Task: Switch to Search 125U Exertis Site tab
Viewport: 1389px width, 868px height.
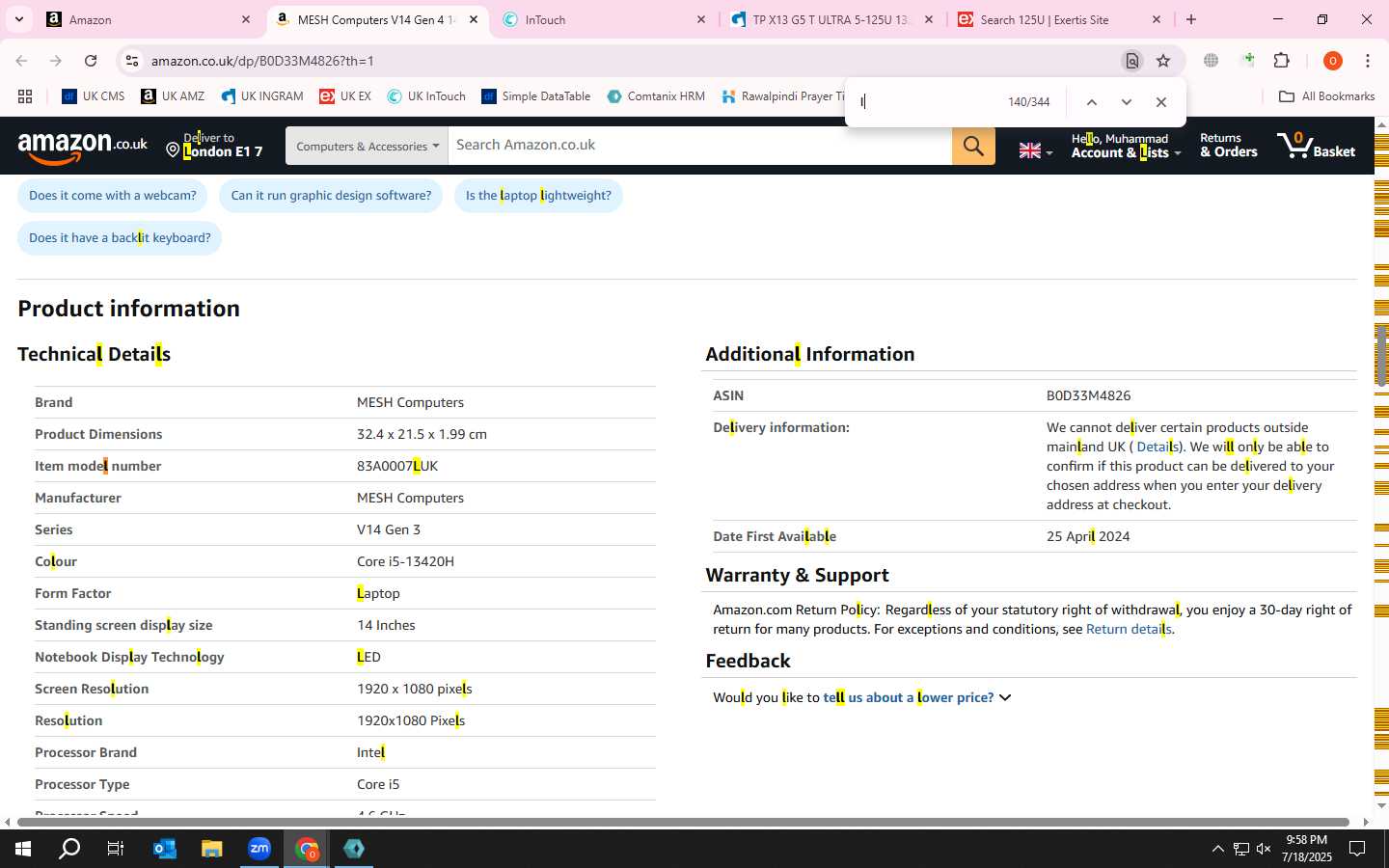Action: pyautogui.click(x=1060, y=19)
